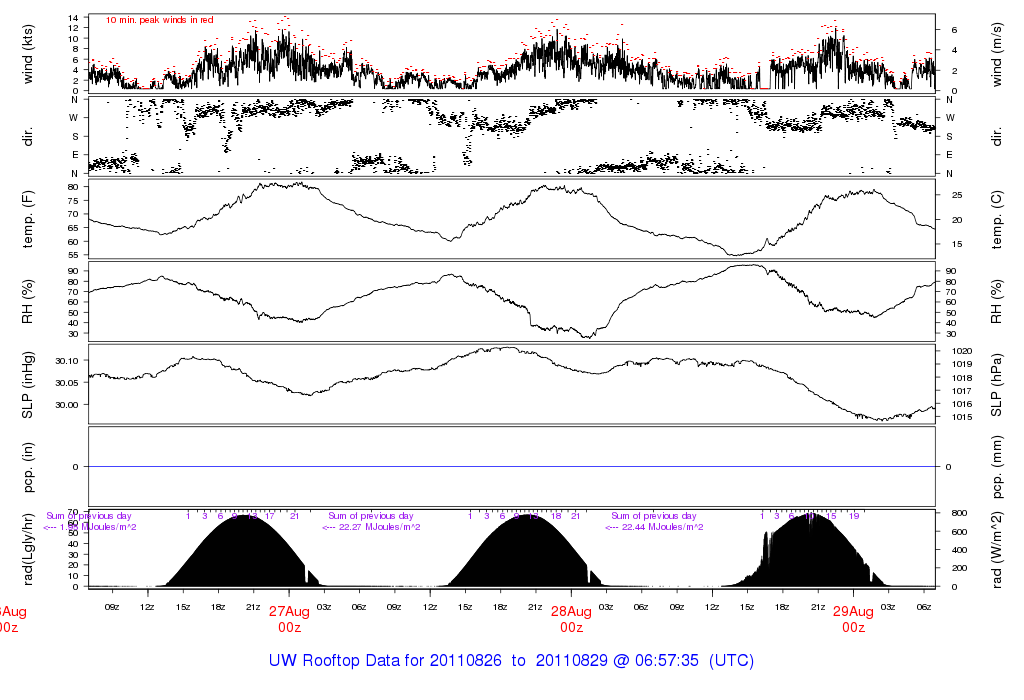Click the '30.10' tick on SLP axis
1024x700 pixels.
point(67,360)
